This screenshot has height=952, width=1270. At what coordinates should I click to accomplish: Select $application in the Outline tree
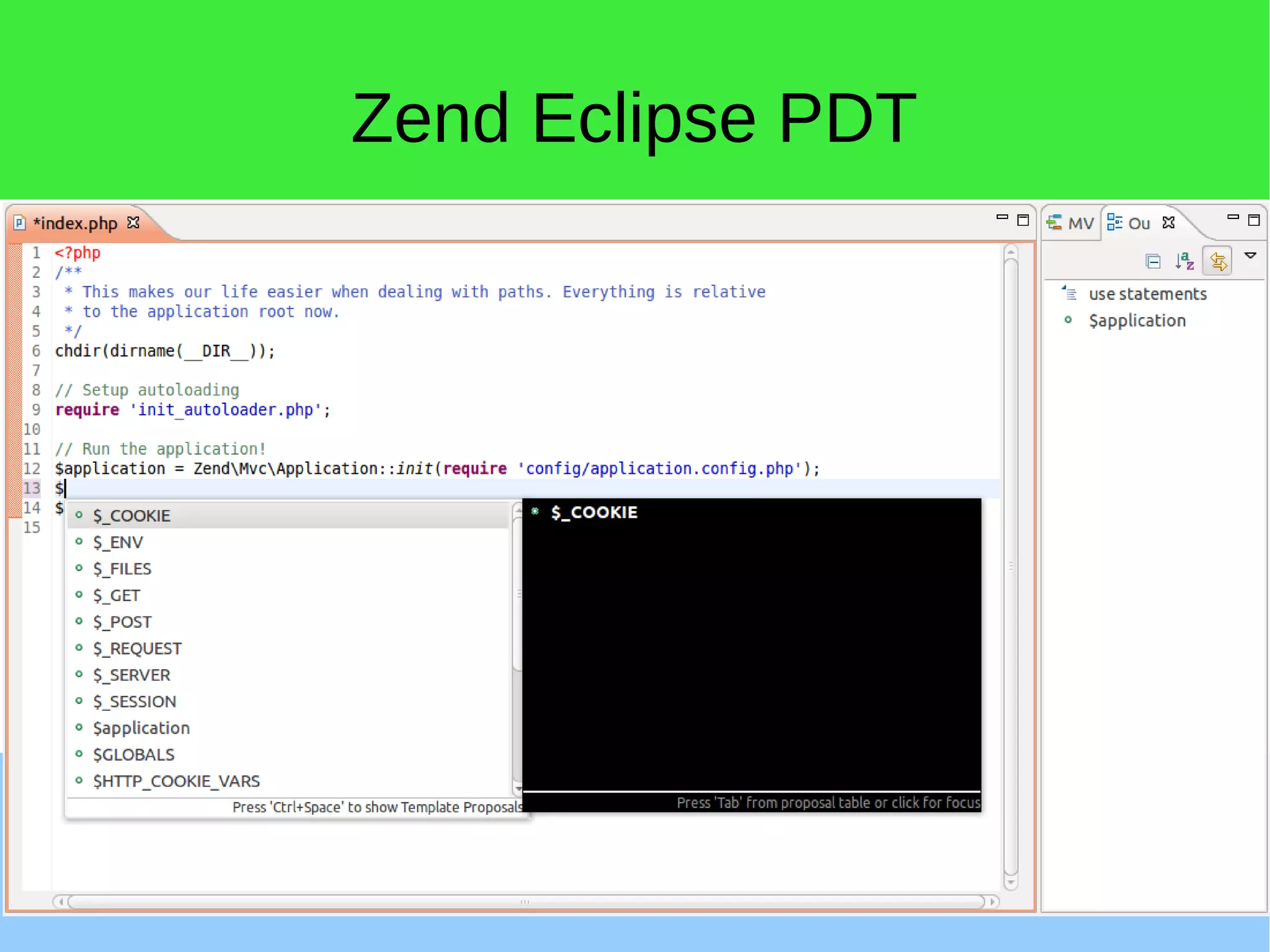coord(1137,321)
